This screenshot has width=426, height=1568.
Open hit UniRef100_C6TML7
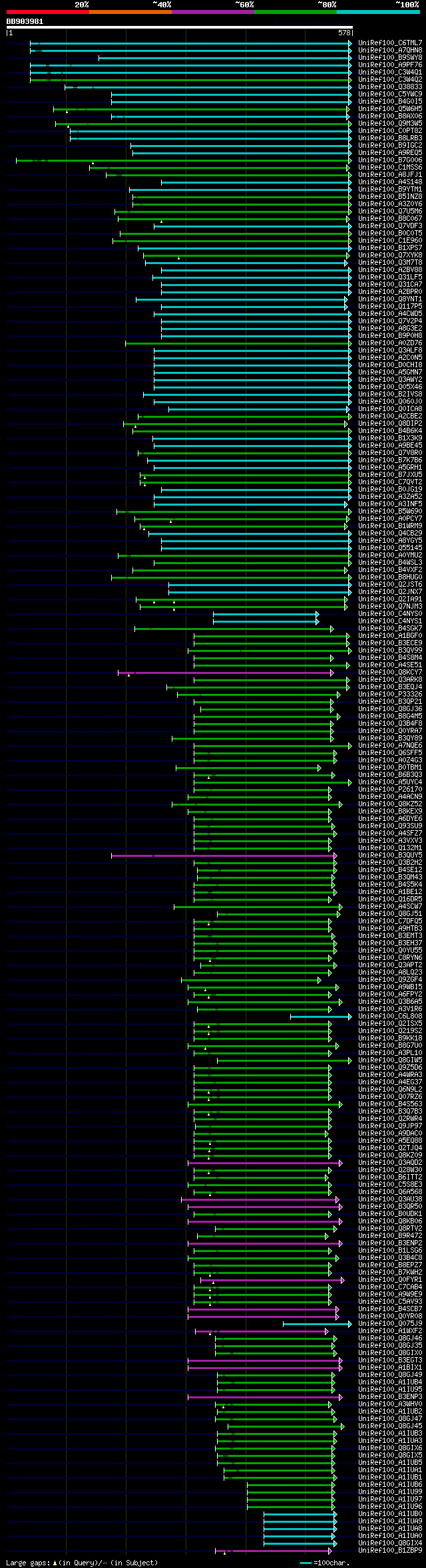390,43
